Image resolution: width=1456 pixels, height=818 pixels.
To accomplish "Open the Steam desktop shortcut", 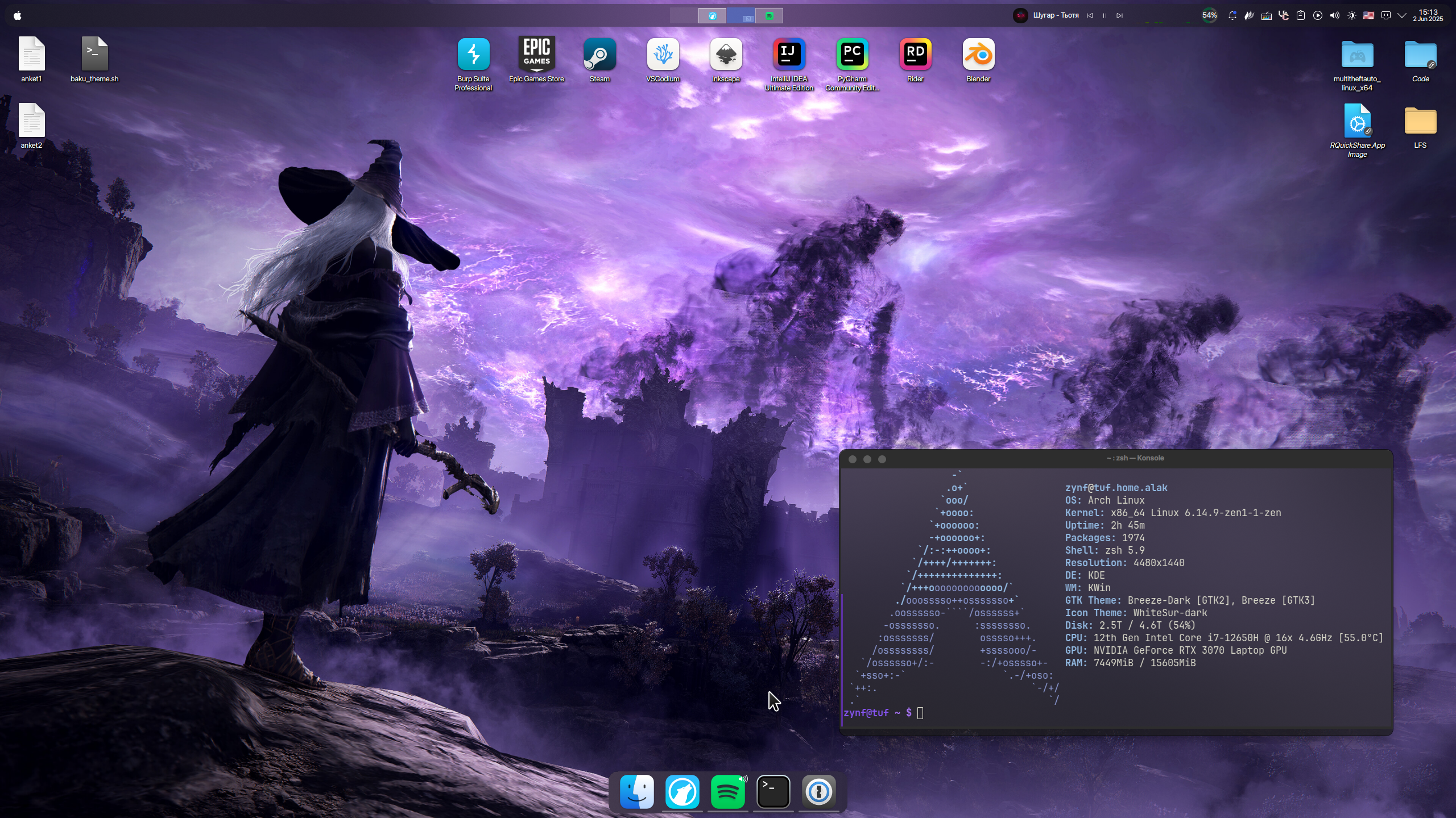I will click(x=599, y=55).
